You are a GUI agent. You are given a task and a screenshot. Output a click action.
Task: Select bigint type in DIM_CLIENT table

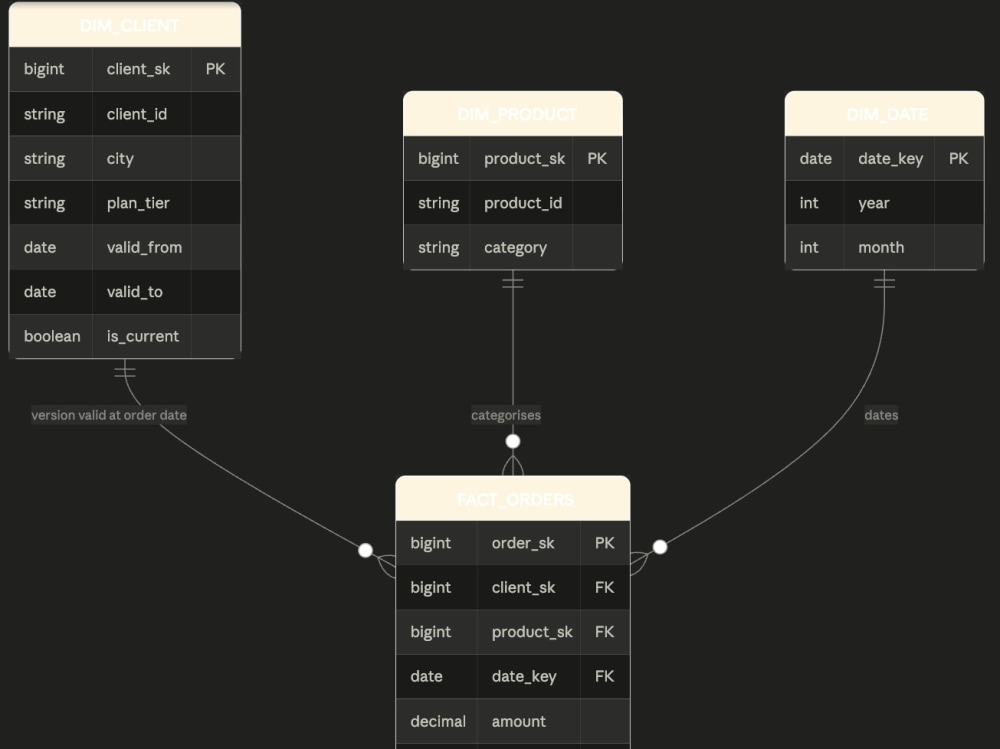pos(44,69)
